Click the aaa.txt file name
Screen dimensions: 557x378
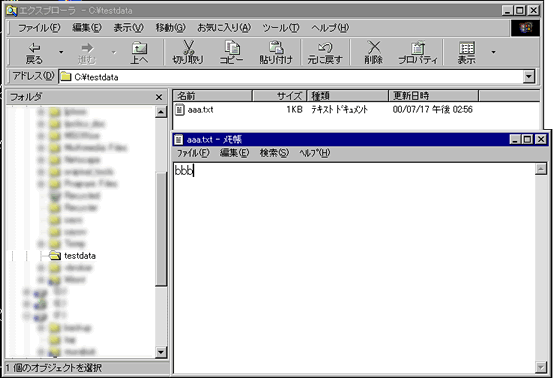[x=200, y=110]
